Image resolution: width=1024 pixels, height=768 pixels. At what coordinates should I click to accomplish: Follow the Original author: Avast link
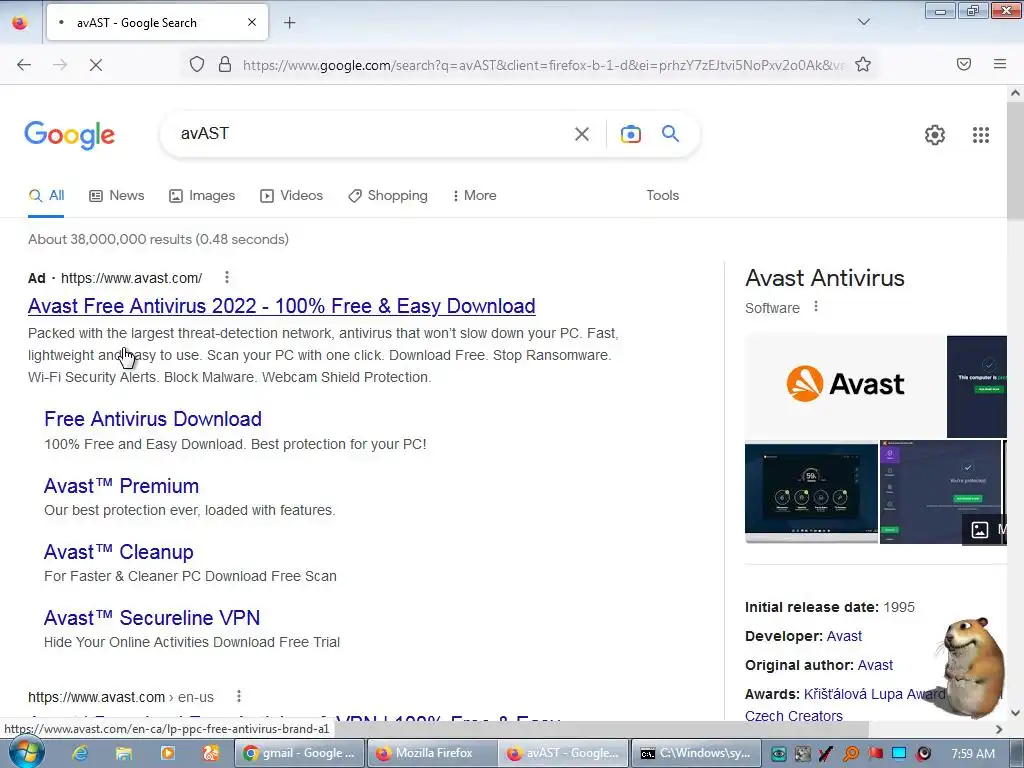[875, 665]
